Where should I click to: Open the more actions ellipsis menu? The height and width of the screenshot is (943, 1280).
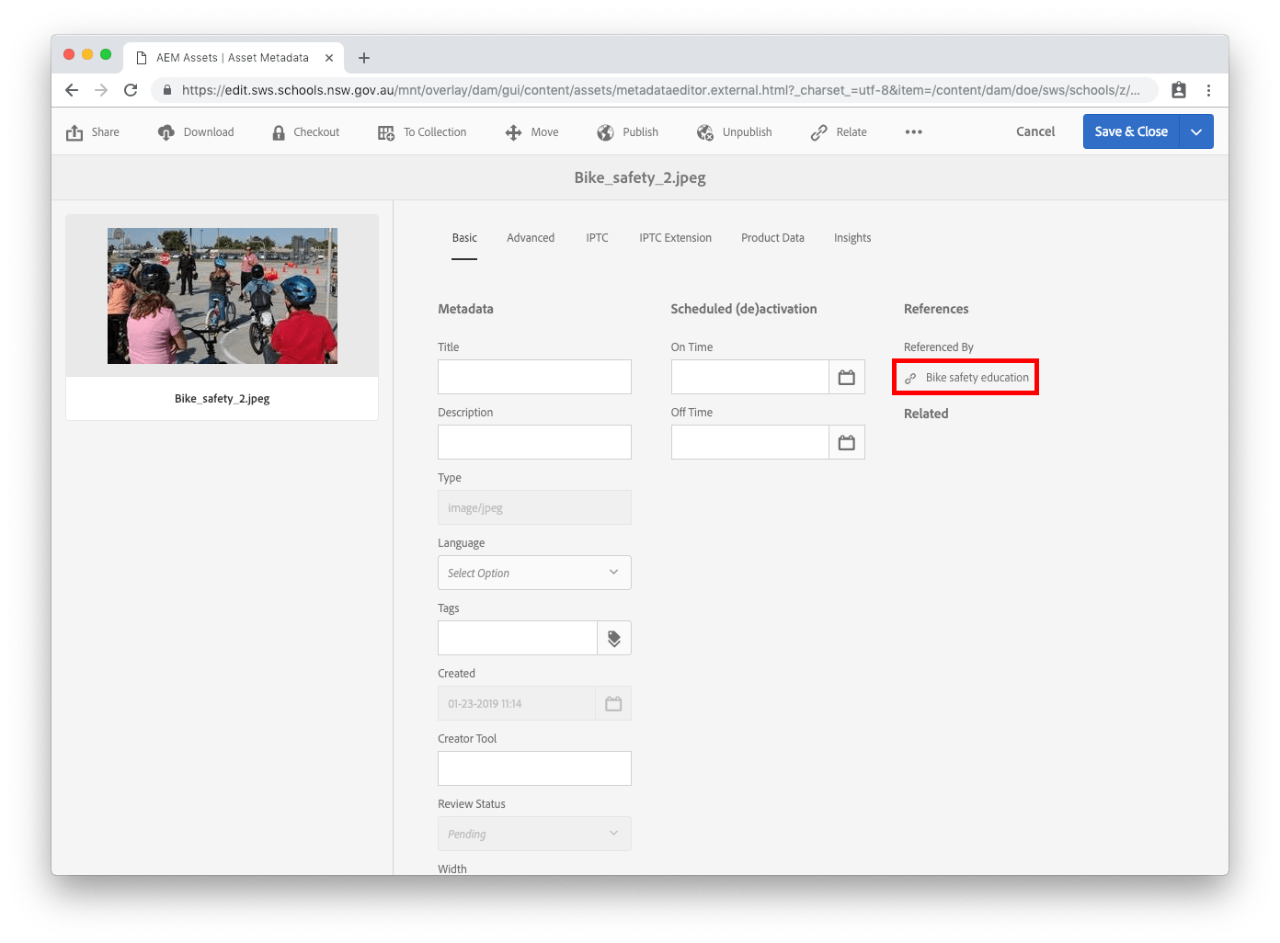[x=913, y=132]
